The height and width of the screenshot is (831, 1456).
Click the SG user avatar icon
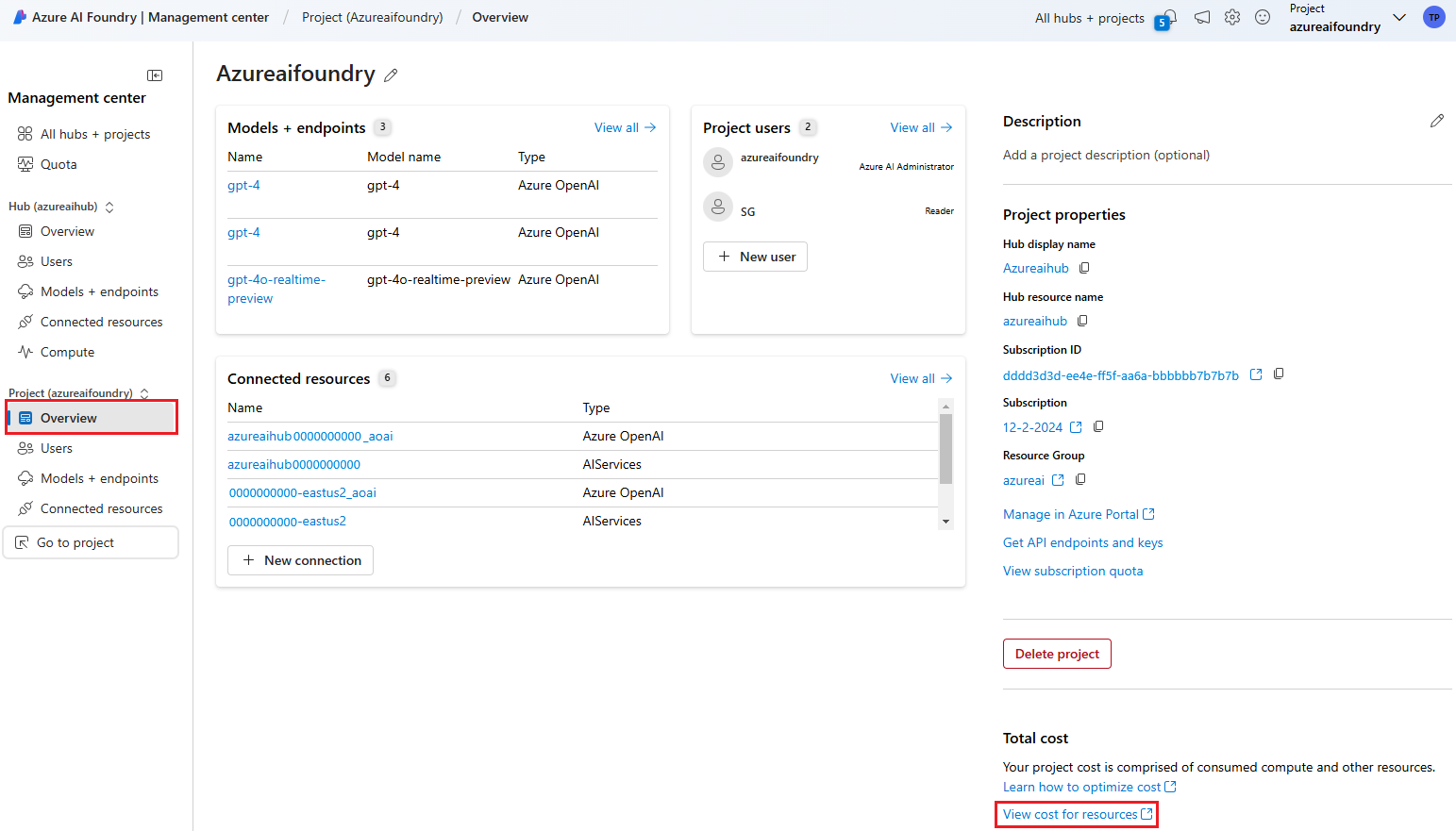(x=718, y=207)
